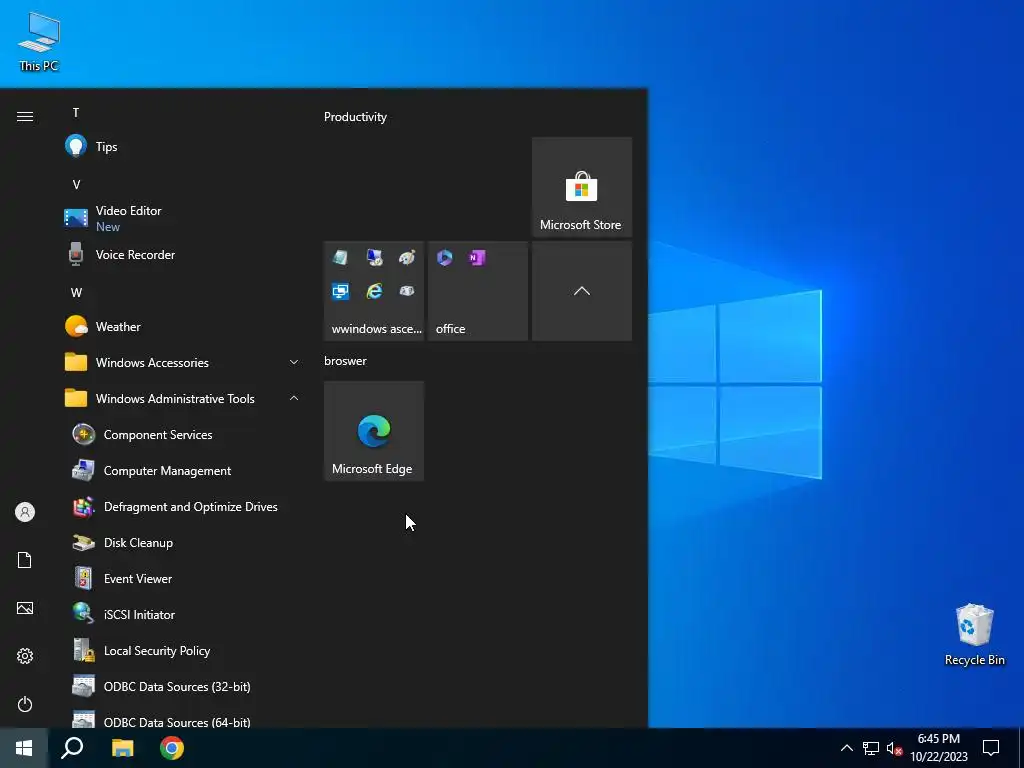1024x768 pixels.
Task: Open taskbar Search
Action: 72,748
